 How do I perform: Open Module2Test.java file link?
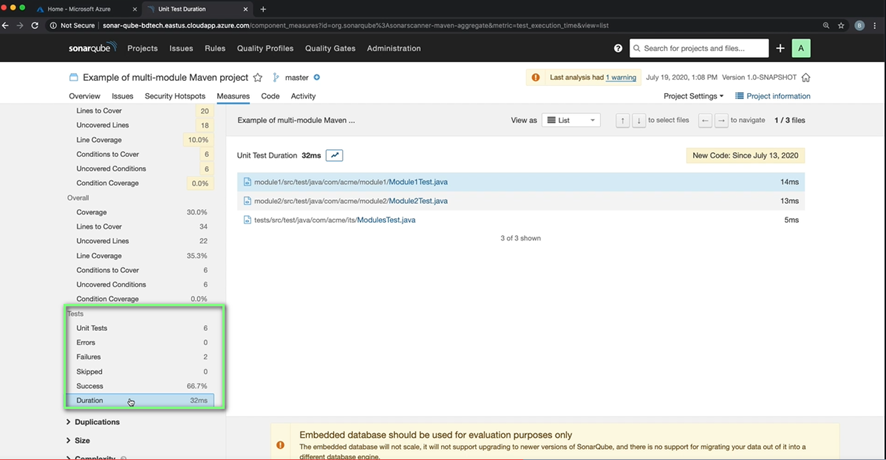pyautogui.click(x=418, y=201)
